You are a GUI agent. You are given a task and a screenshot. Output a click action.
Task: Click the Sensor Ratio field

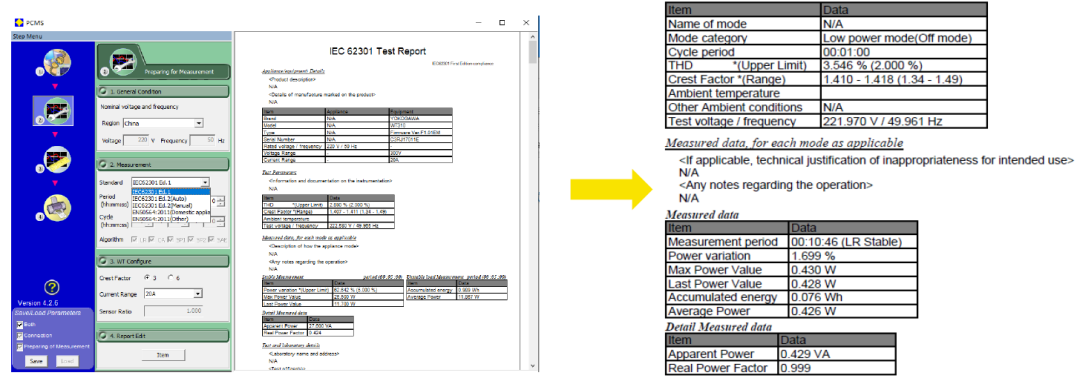(173, 311)
